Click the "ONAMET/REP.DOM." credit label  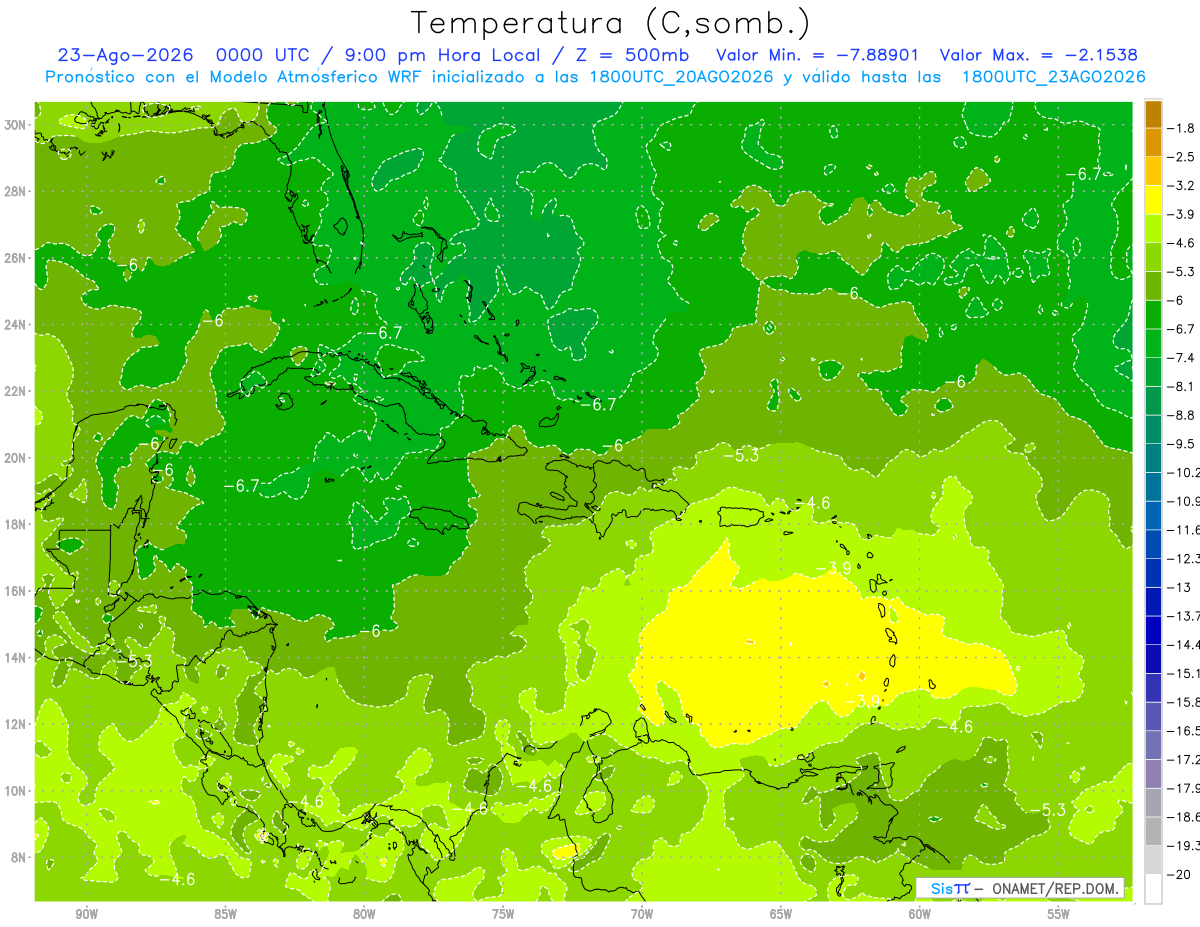click(1056, 888)
